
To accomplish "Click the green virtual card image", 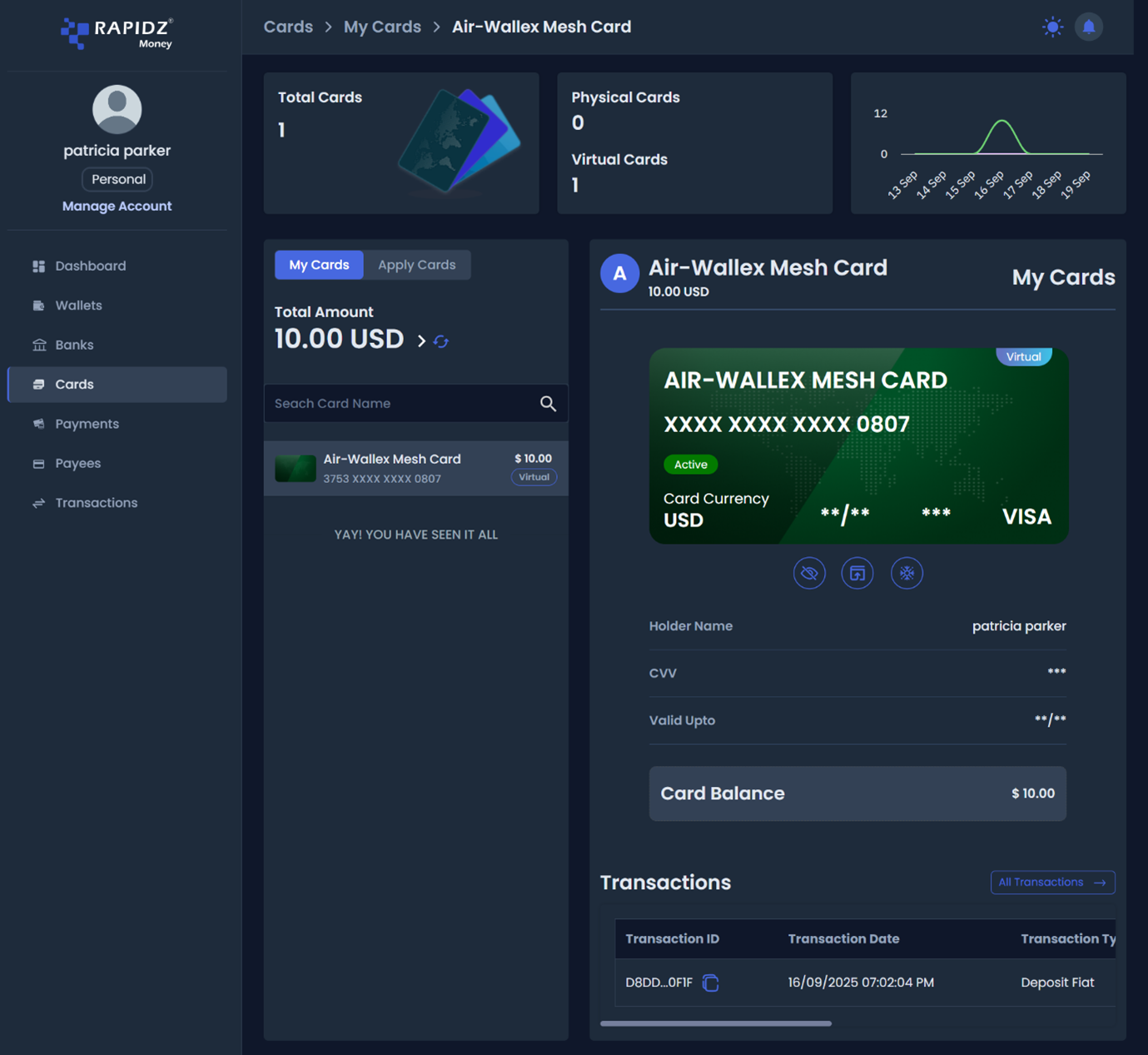I will [858, 445].
